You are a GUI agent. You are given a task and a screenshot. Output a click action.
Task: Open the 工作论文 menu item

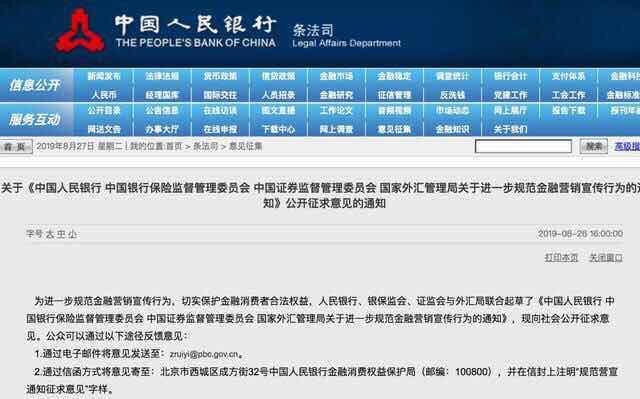[x=336, y=111]
